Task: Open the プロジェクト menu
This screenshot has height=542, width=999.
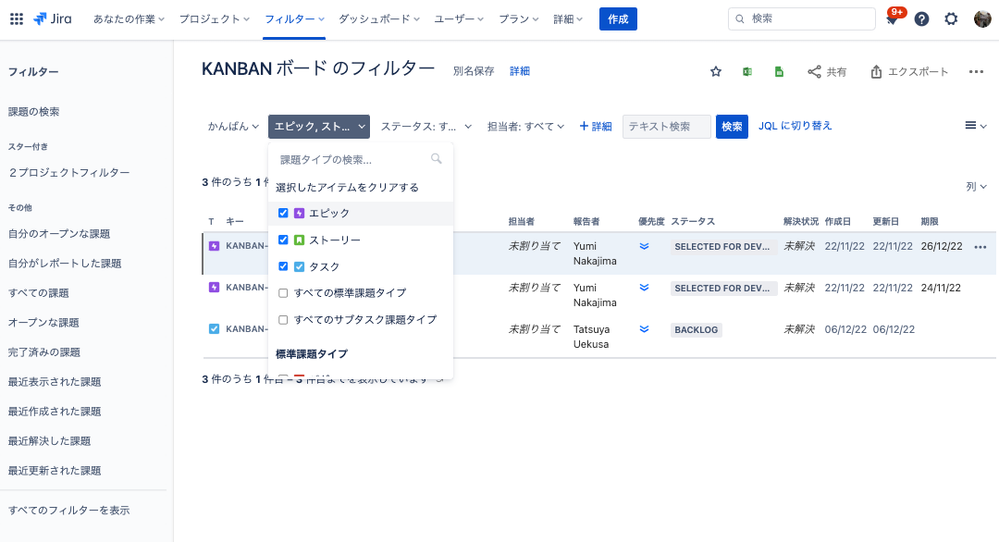Action: coord(214,19)
